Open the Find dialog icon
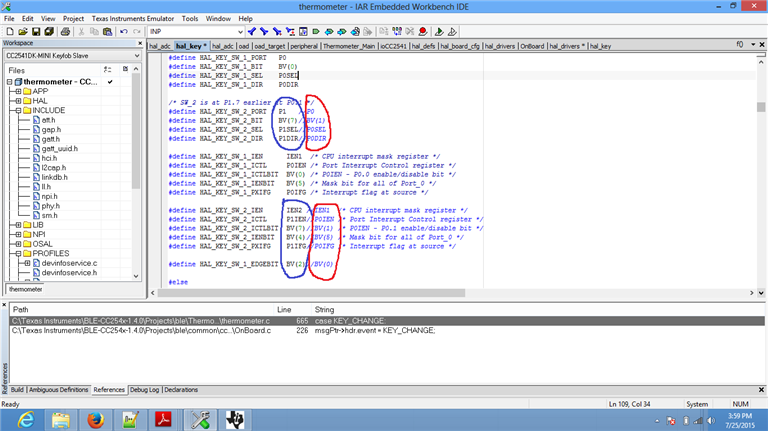768x431 pixels. [x=277, y=32]
